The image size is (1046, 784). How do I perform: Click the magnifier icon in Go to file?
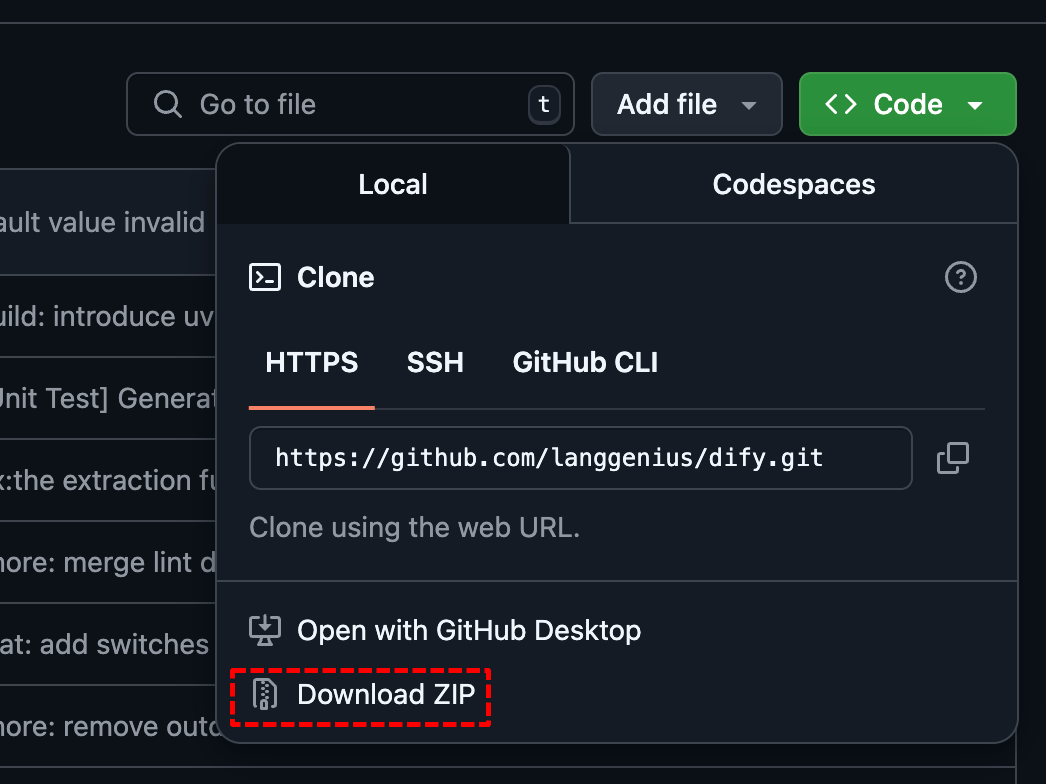pos(167,105)
